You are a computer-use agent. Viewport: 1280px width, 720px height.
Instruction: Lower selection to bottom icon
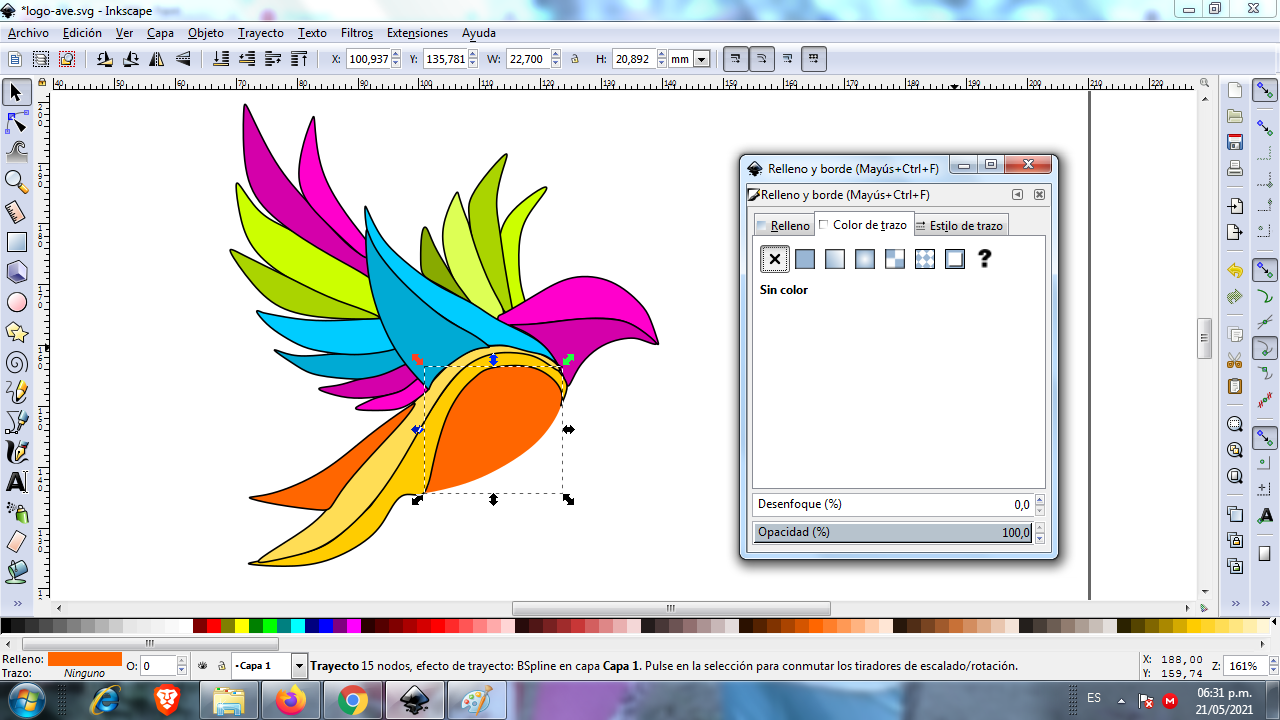[221, 59]
